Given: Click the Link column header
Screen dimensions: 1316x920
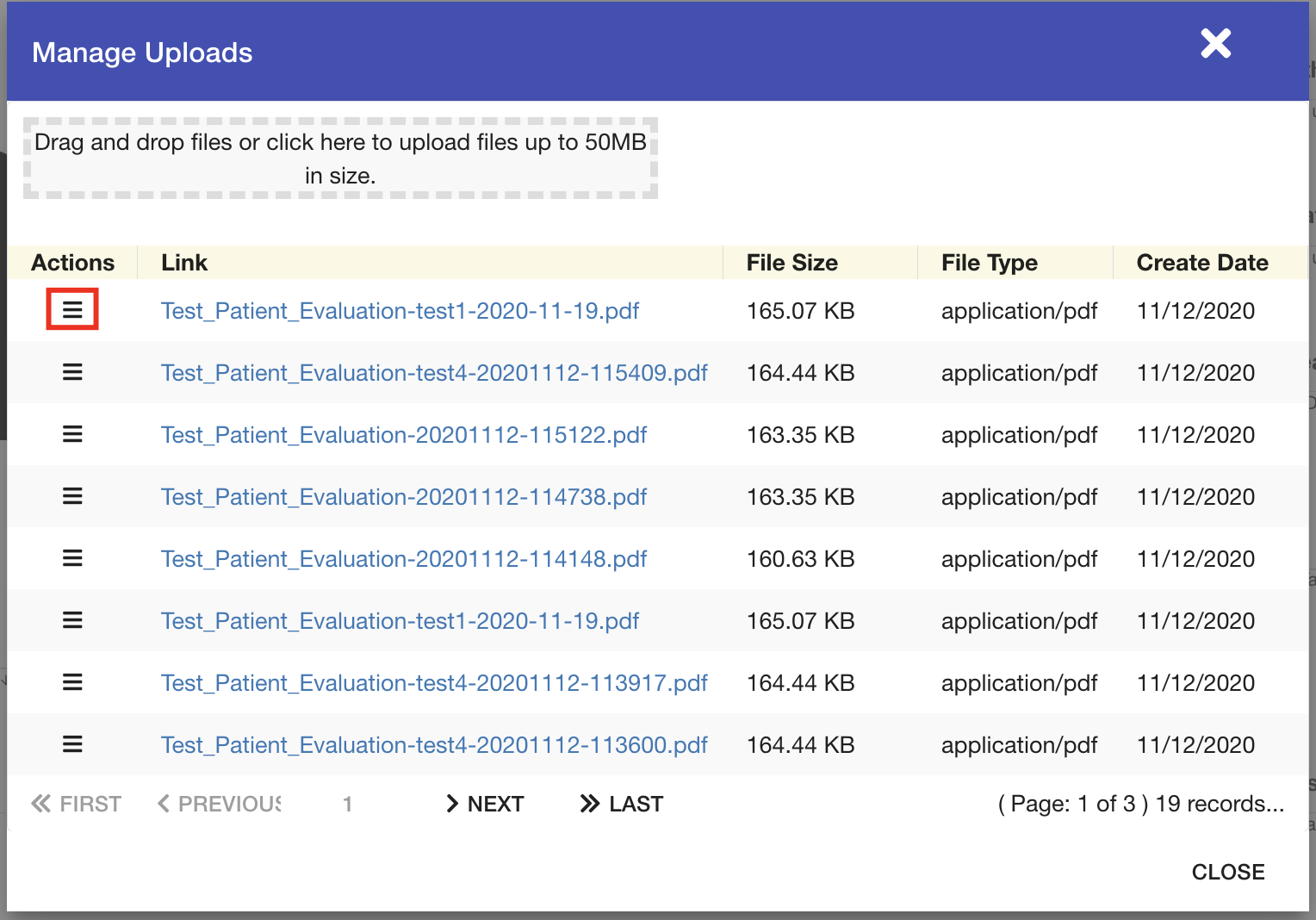Looking at the screenshot, I should coord(184,263).
